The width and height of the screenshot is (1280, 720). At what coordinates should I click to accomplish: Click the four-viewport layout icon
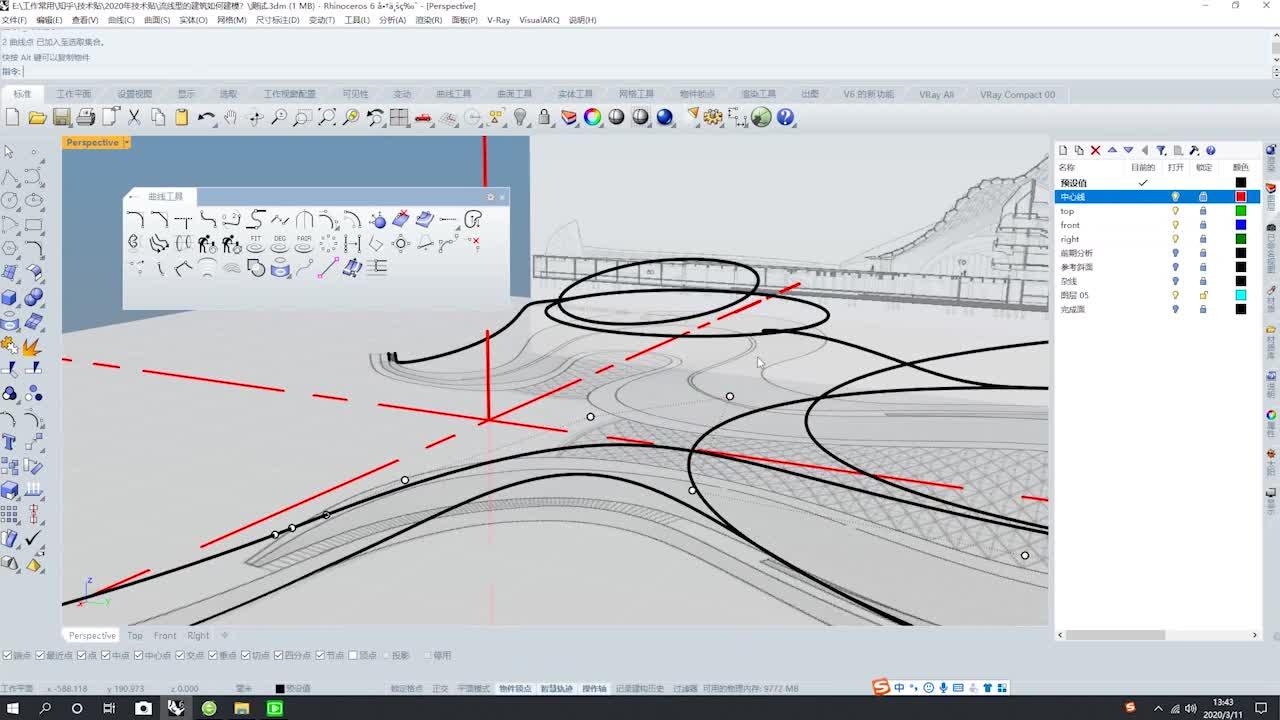(x=399, y=117)
